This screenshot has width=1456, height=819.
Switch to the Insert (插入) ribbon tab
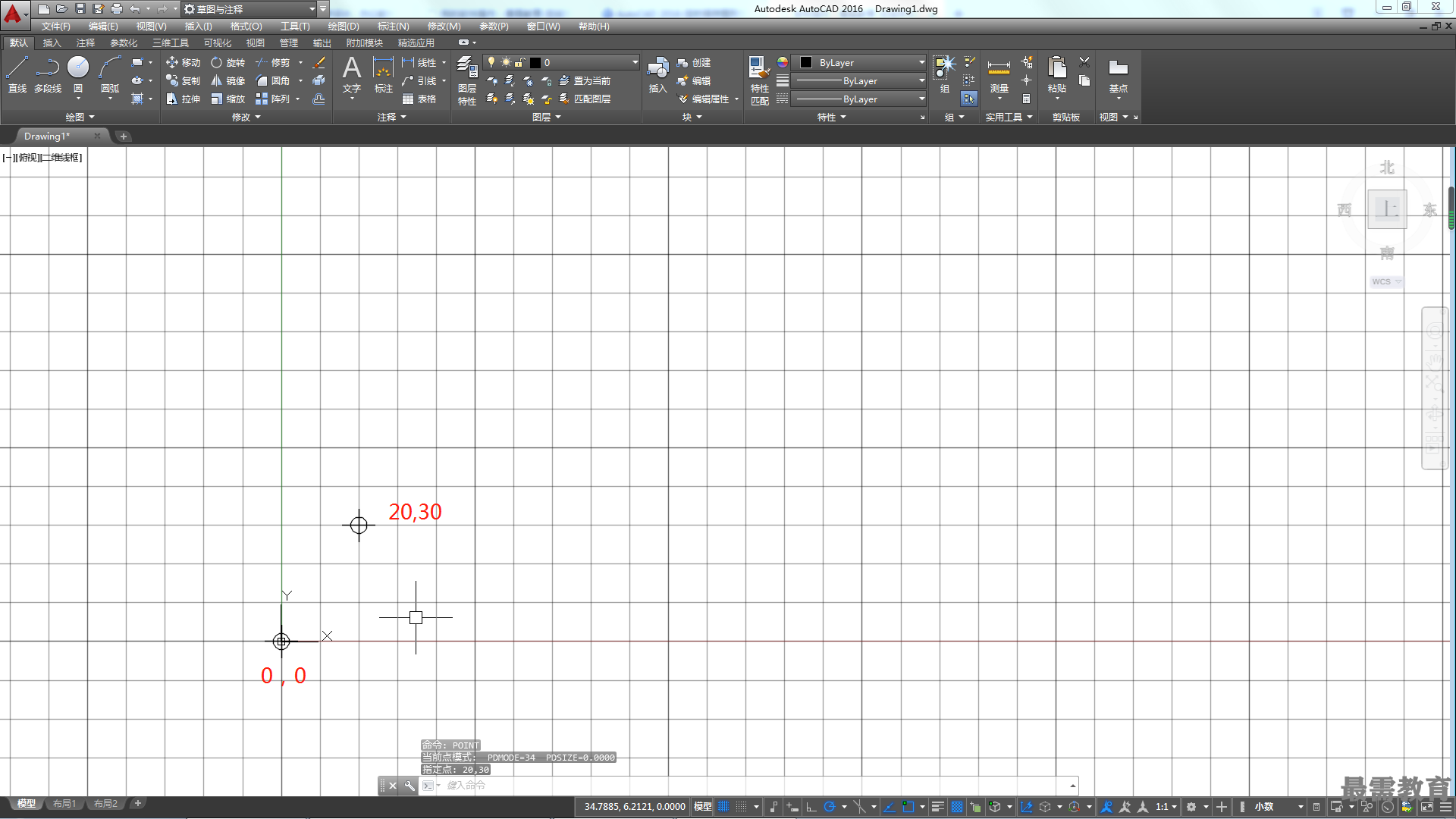pyautogui.click(x=52, y=42)
